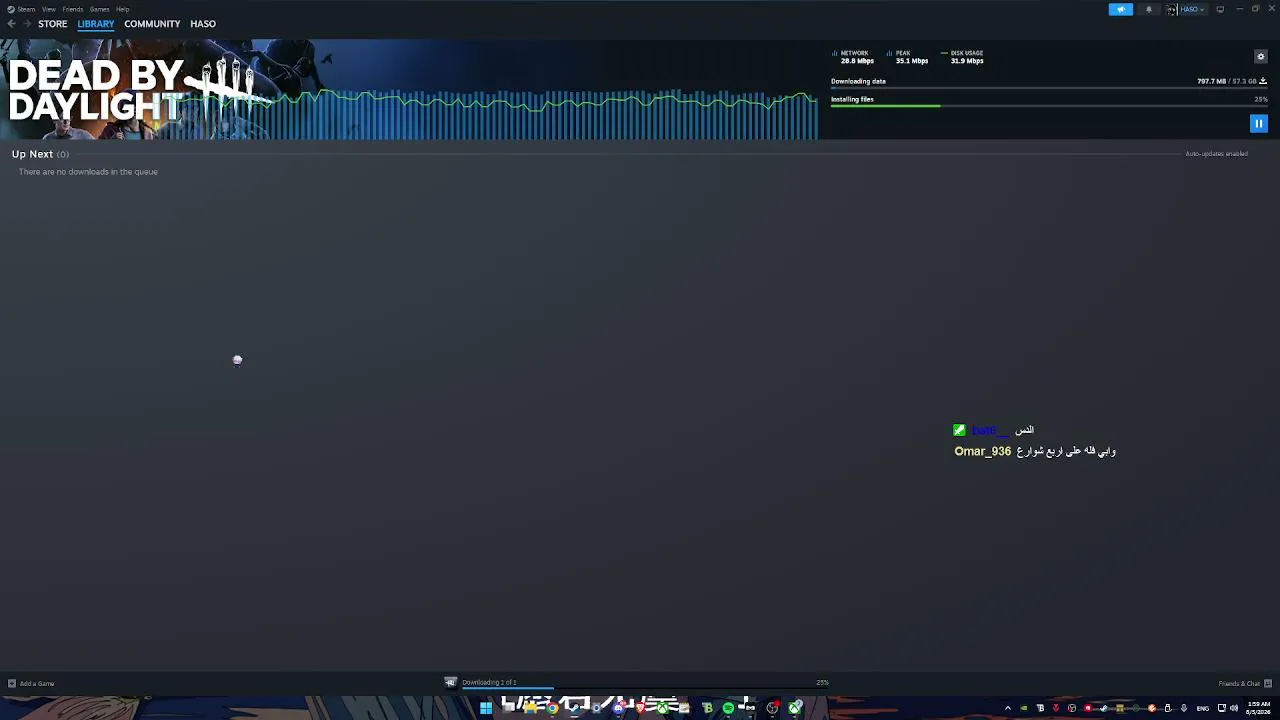The image size is (1280, 720).
Task: Click the microphone icon in the system tray
Action: pyautogui.click(x=1184, y=709)
